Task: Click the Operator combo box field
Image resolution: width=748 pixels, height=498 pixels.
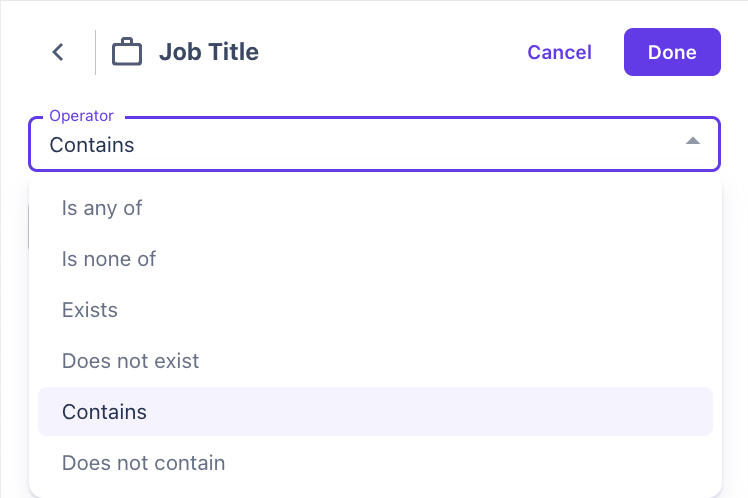Action: [374, 144]
